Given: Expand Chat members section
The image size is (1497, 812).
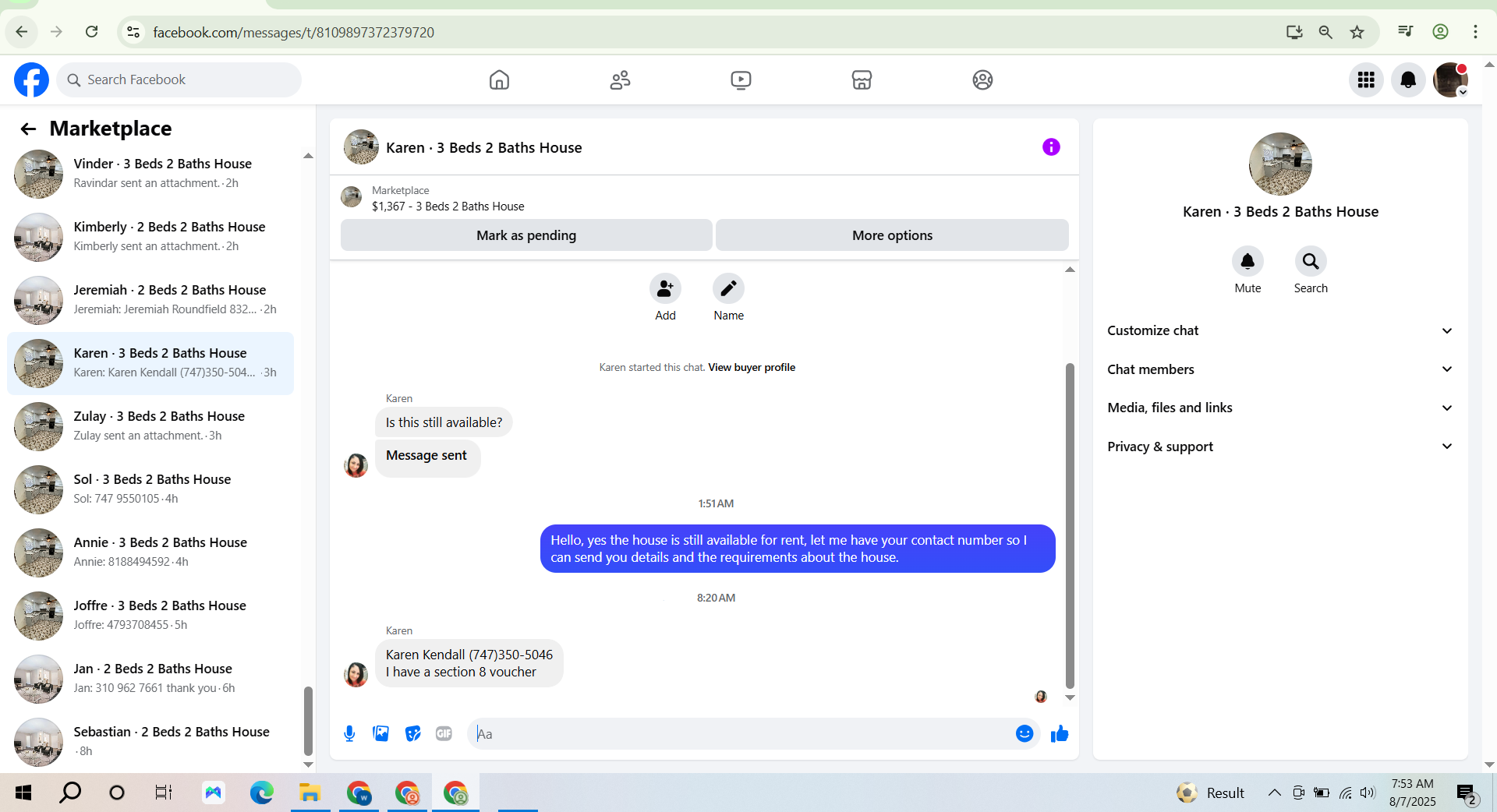Looking at the screenshot, I should [x=1280, y=369].
